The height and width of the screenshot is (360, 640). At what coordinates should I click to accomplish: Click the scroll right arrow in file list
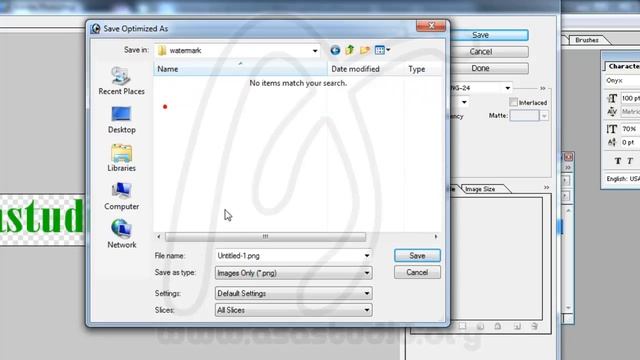click(x=436, y=237)
